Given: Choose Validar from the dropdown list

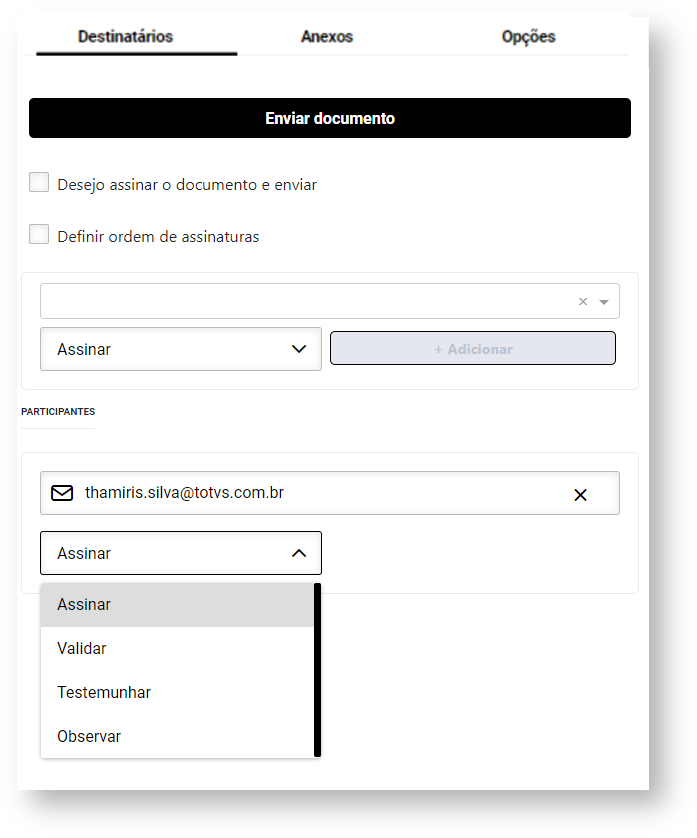Looking at the screenshot, I should click(x=82, y=648).
